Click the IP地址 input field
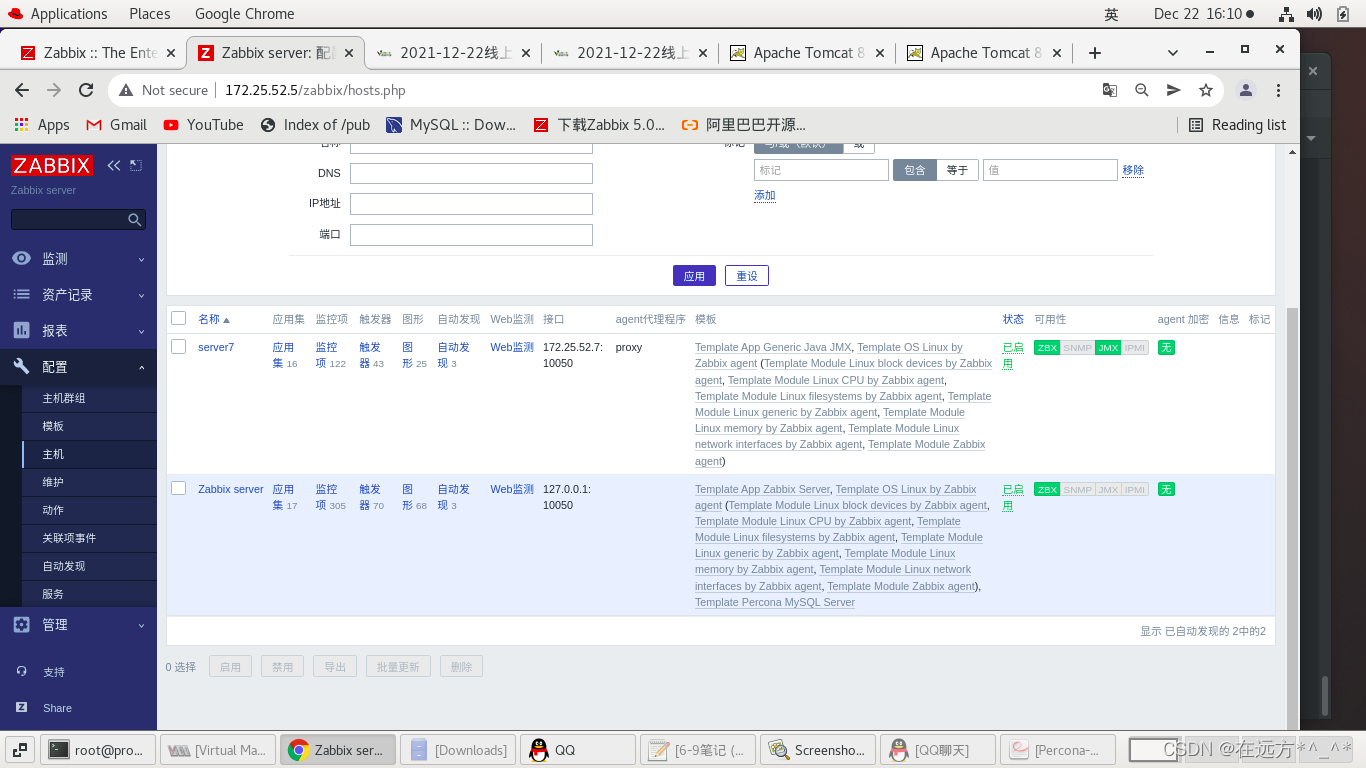Screen dimensions: 1366x768 [x=471, y=204]
